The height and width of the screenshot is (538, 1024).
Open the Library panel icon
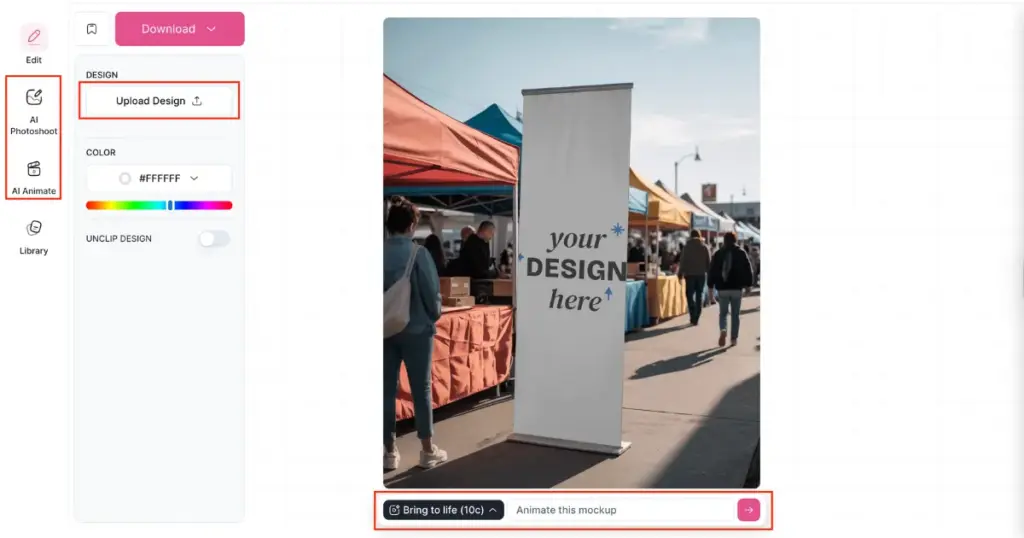coord(34,228)
